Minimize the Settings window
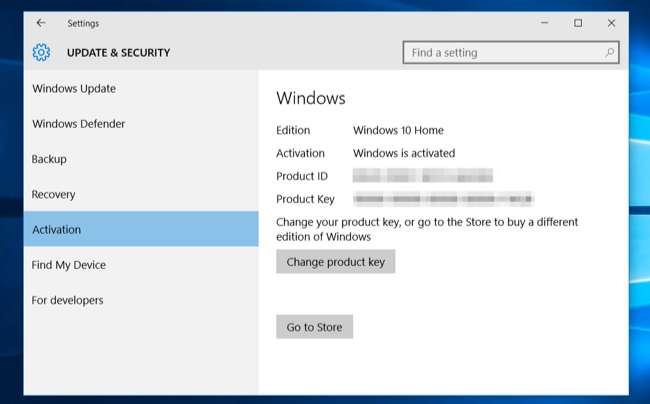The height and width of the screenshot is (404, 650). click(x=543, y=23)
